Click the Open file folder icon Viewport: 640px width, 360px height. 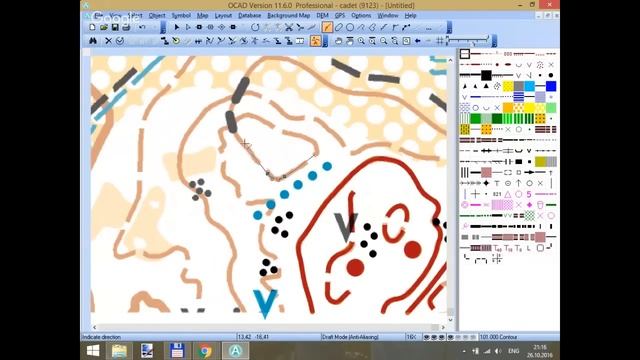(104, 27)
